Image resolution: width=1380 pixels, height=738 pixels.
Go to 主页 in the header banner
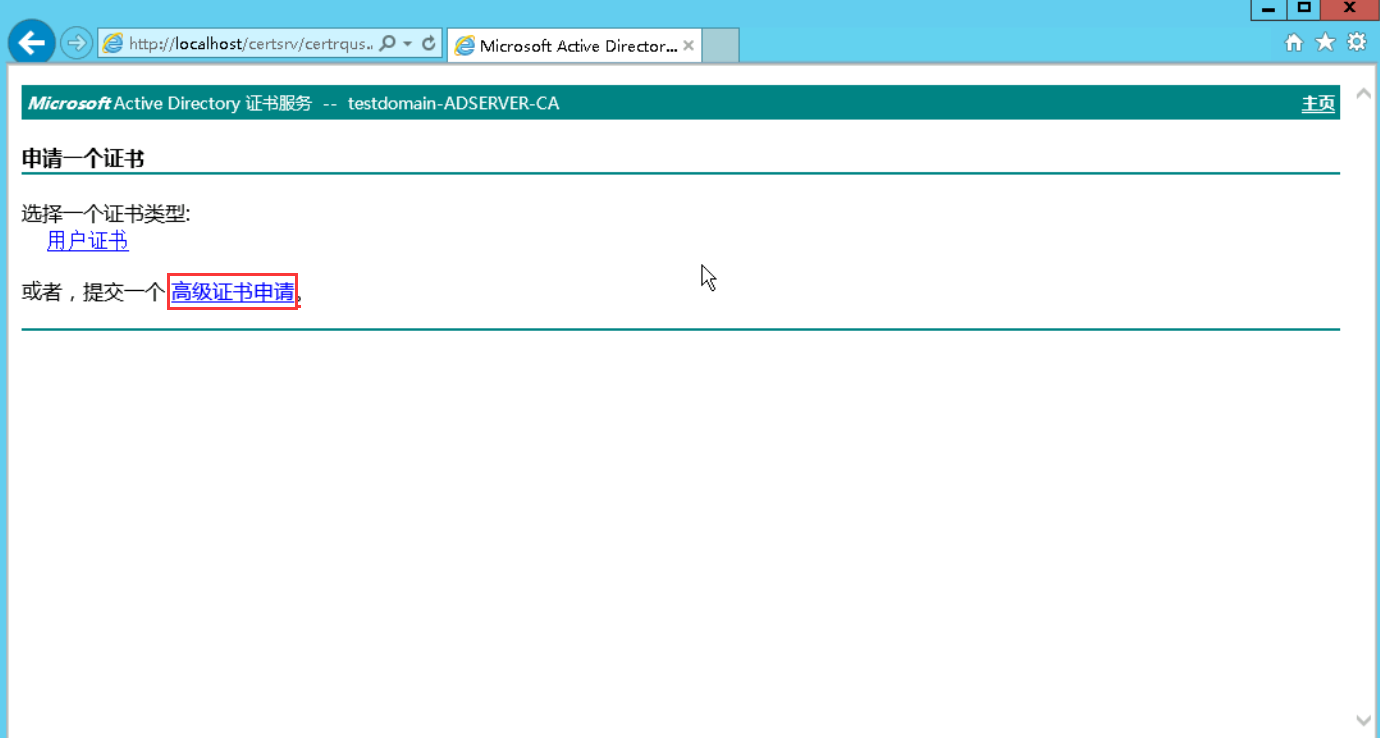(x=1317, y=103)
